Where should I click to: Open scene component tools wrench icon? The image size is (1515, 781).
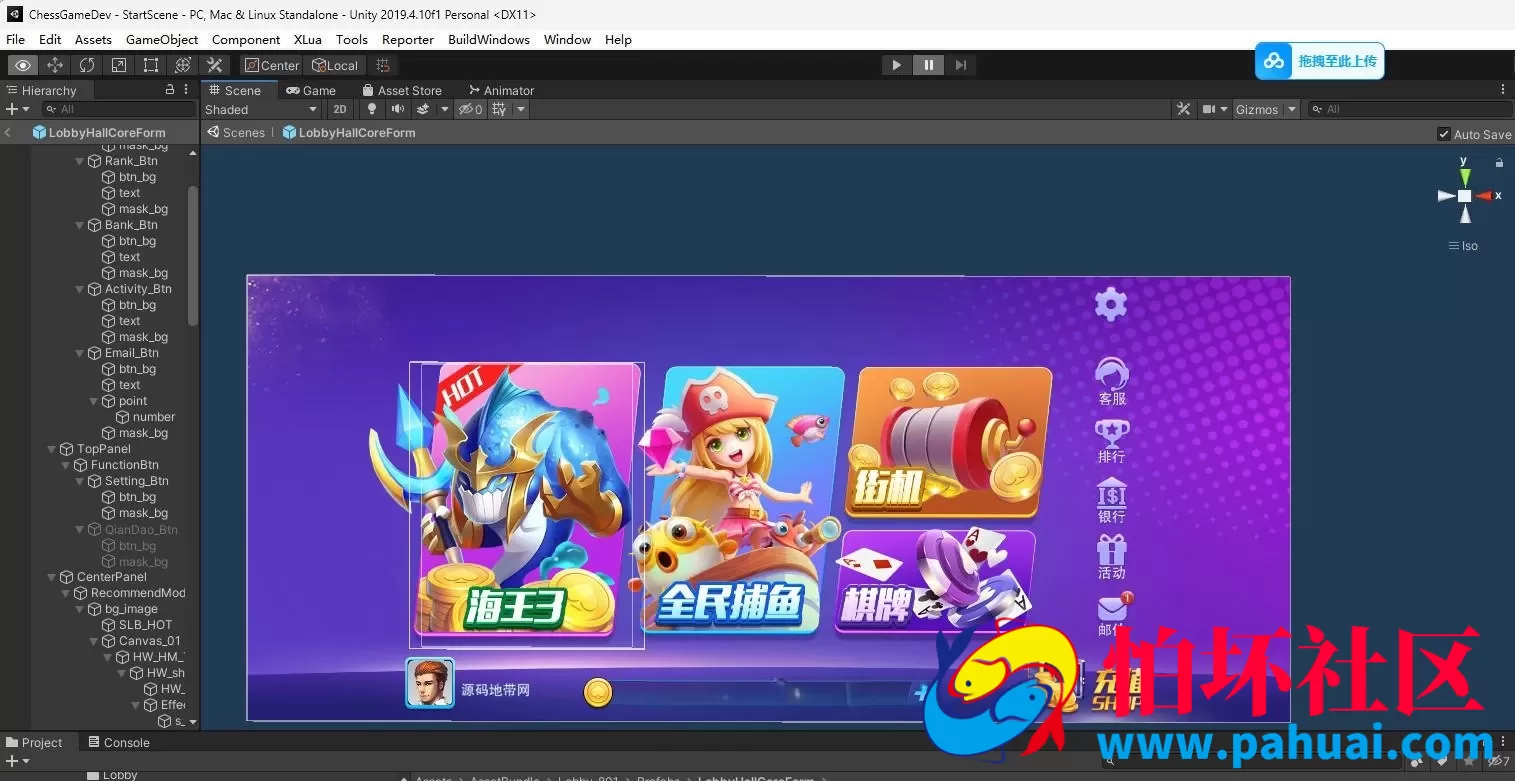pos(1184,109)
